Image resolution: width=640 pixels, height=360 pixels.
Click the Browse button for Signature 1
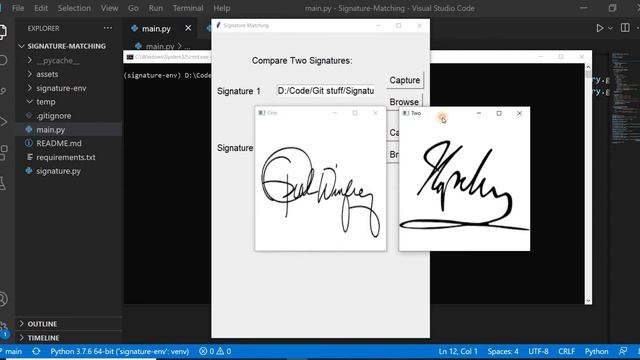point(404,102)
